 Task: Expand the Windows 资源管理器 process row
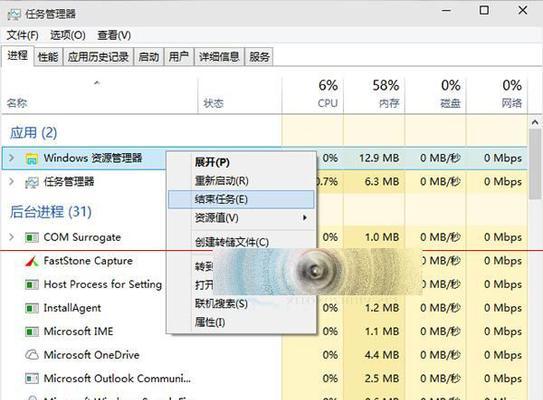[x=11, y=158]
